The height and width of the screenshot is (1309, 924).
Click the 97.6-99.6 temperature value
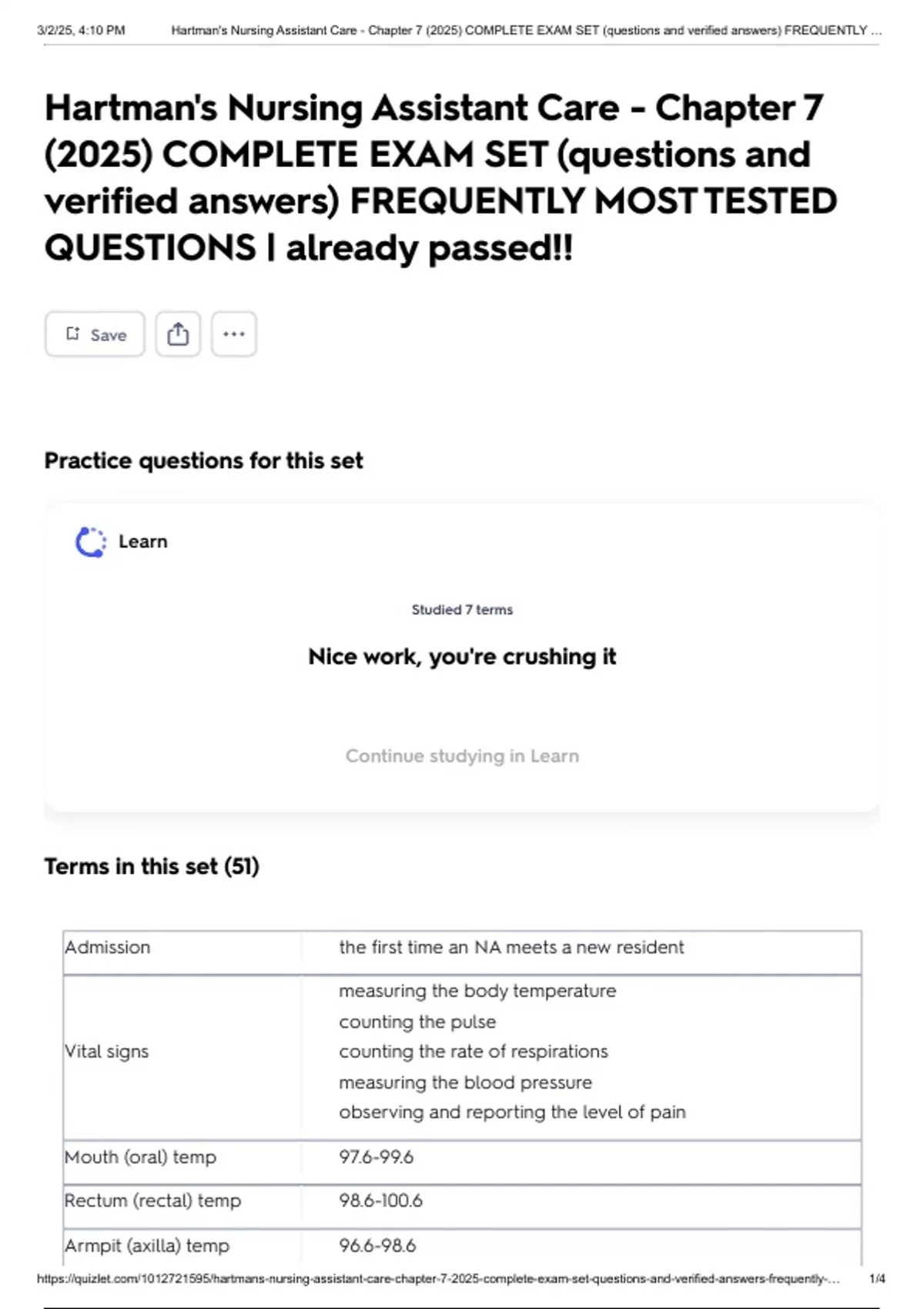tap(377, 1157)
